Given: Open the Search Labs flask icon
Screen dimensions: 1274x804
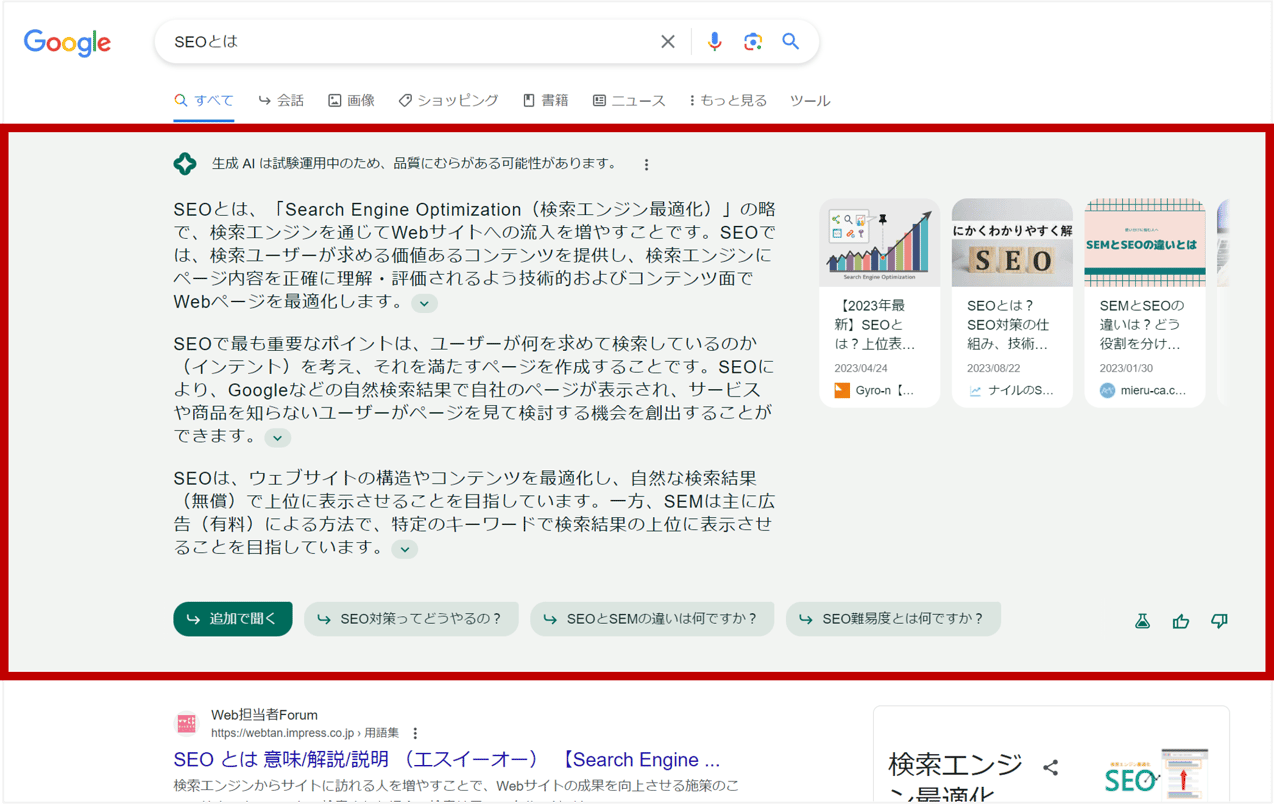Looking at the screenshot, I should click(1142, 620).
